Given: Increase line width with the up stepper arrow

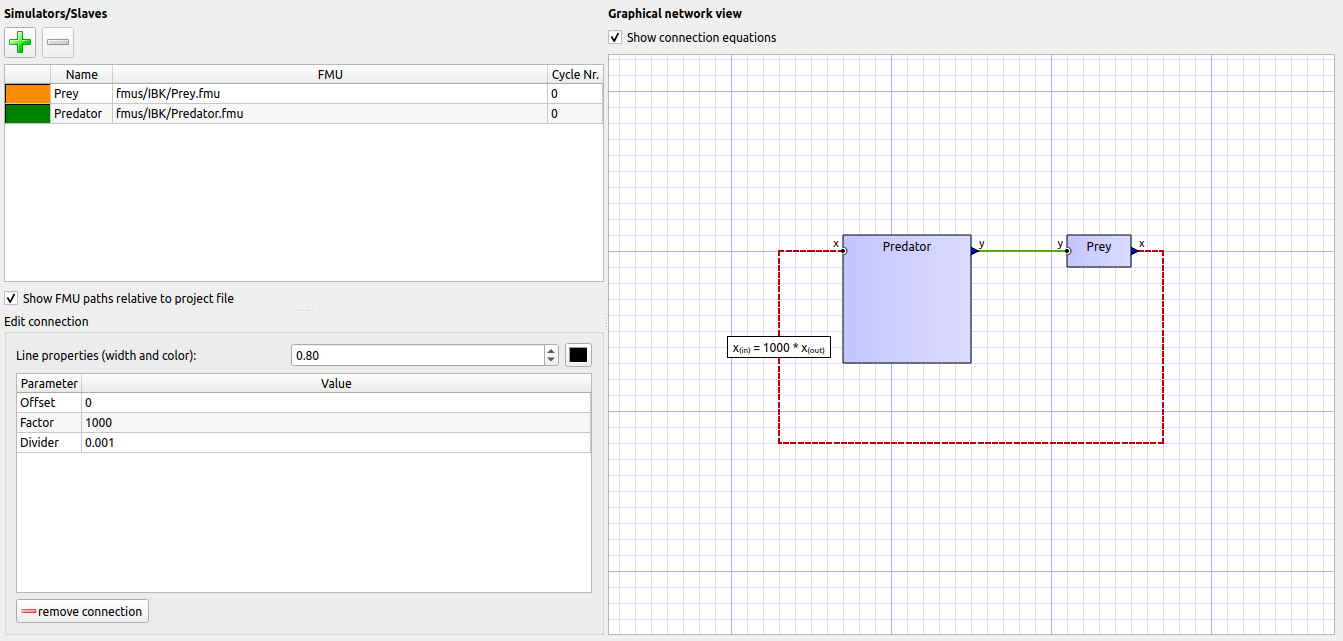Looking at the screenshot, I should (x=551, y=350).
